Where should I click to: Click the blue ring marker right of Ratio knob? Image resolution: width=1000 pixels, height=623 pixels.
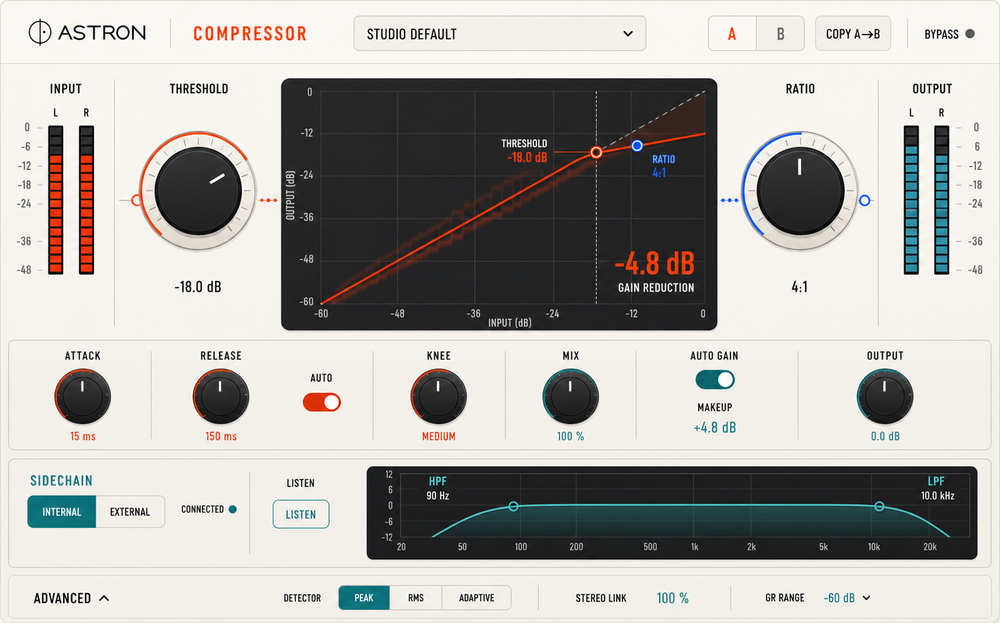pos(864,200)
